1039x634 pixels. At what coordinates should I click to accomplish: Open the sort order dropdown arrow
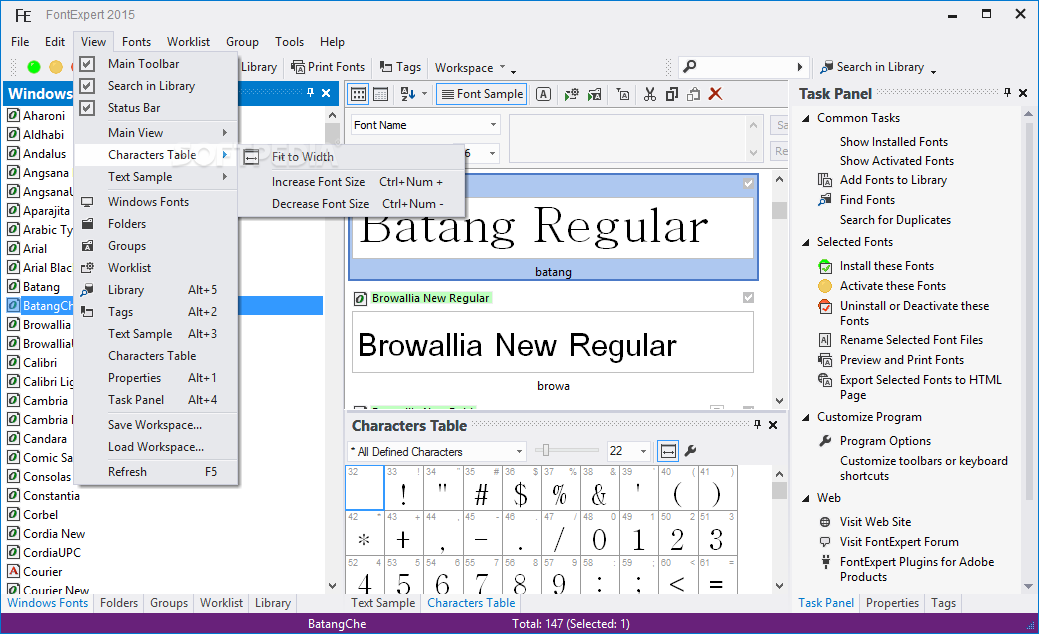(x=424, y=94)
